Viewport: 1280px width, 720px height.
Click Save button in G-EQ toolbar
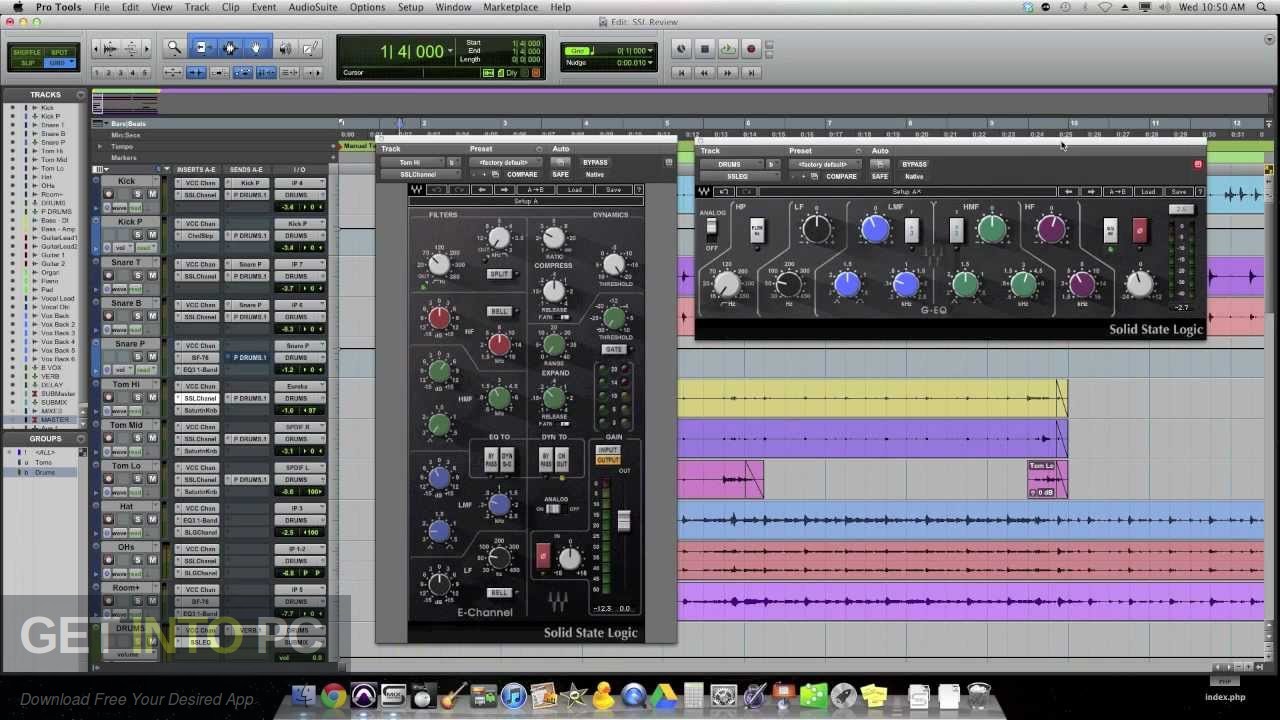pyautogui.click(x=1178, y=191)
